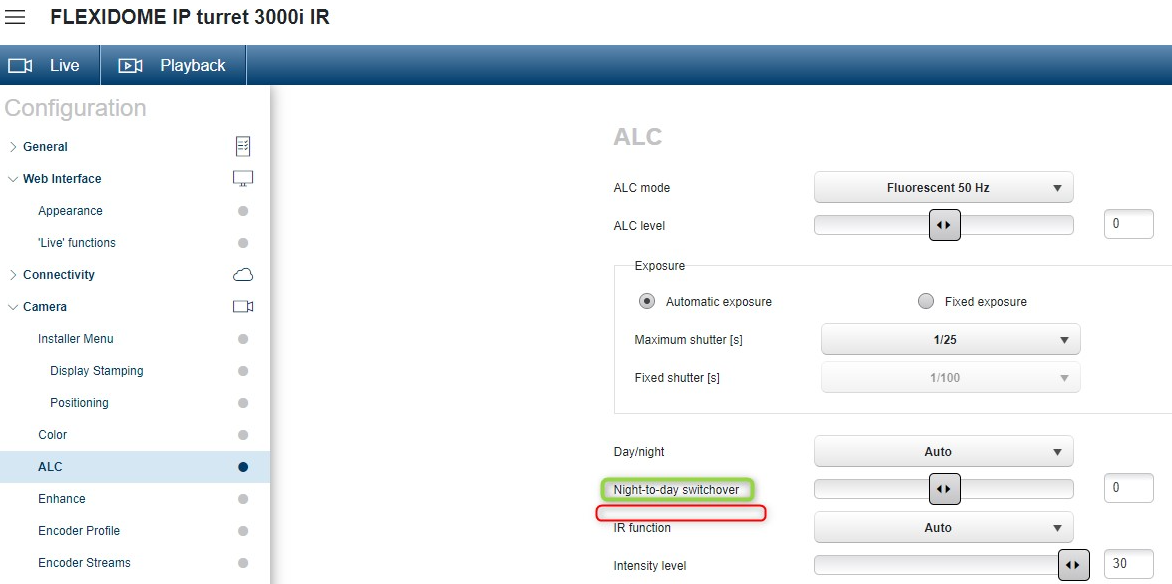Click the dot beside Appearance
1172x584 pixels.
tap(243, 211)
